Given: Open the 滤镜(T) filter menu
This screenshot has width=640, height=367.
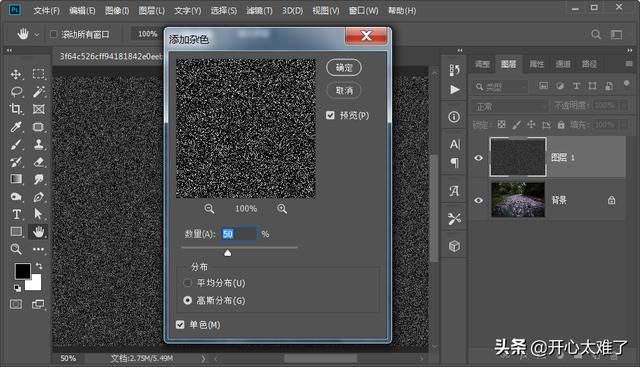Looking at the screenshot, I should click(259, 11).
